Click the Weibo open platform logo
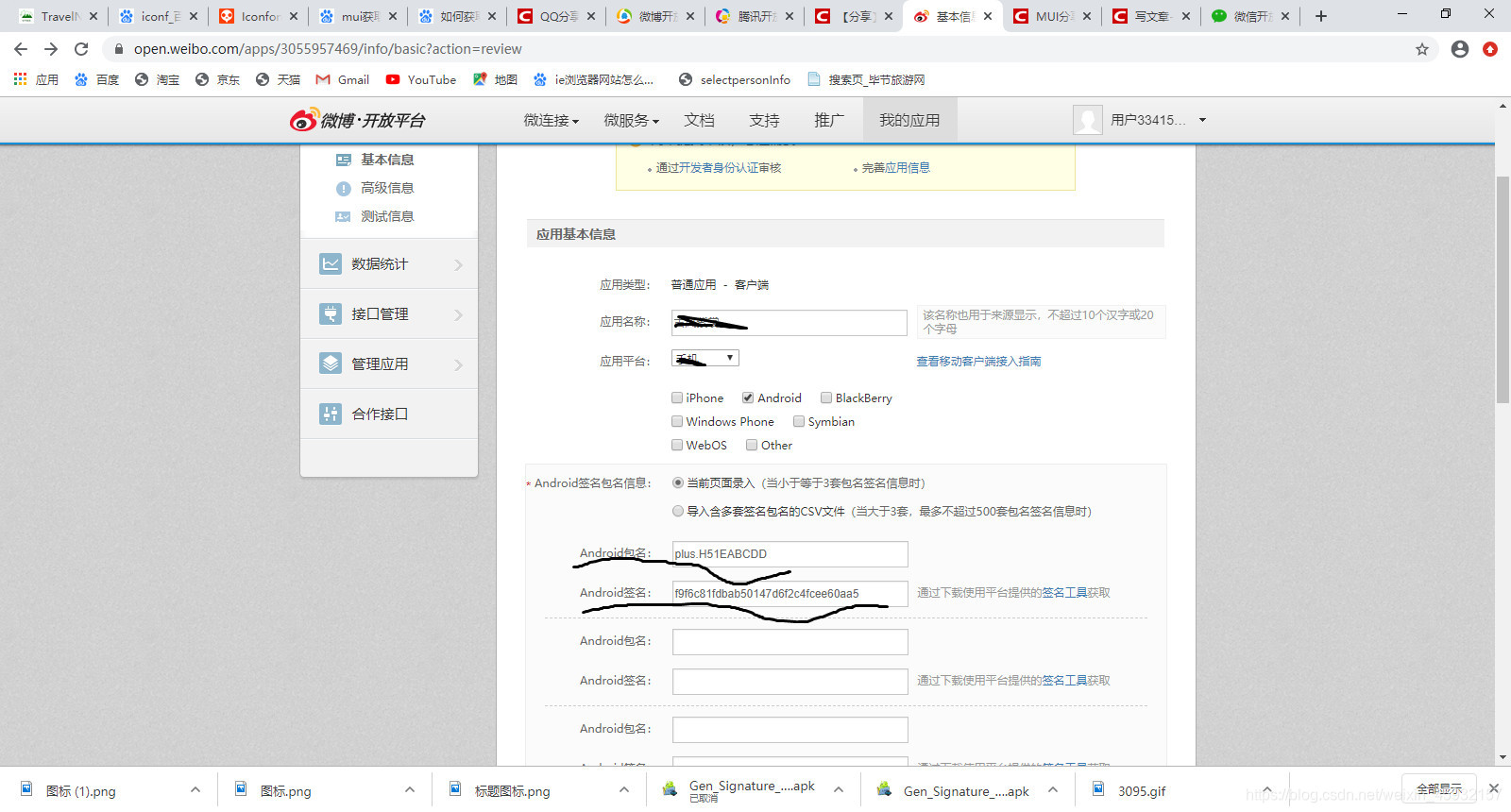 (358, 120)
